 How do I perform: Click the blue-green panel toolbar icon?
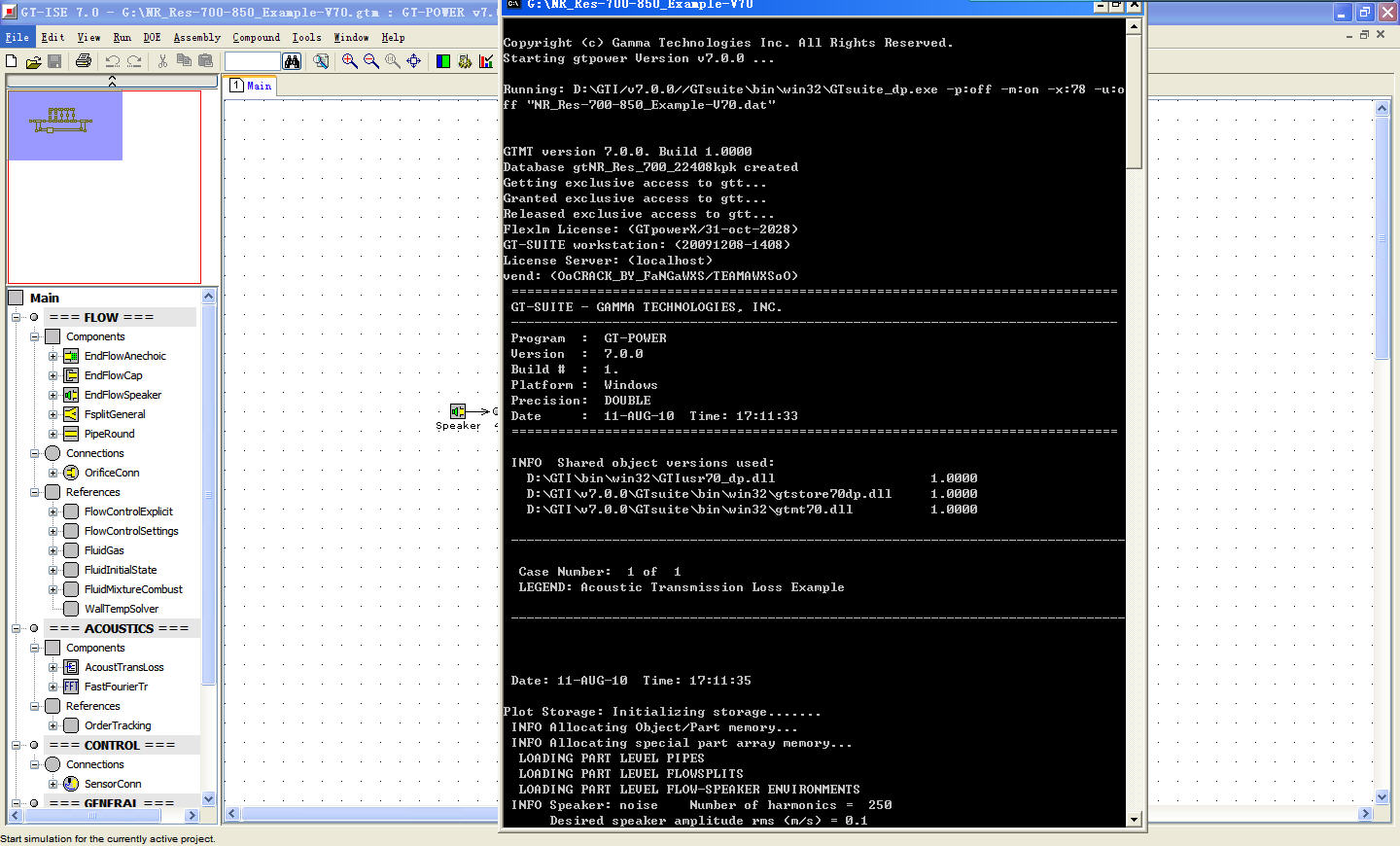tap(443, 61)
